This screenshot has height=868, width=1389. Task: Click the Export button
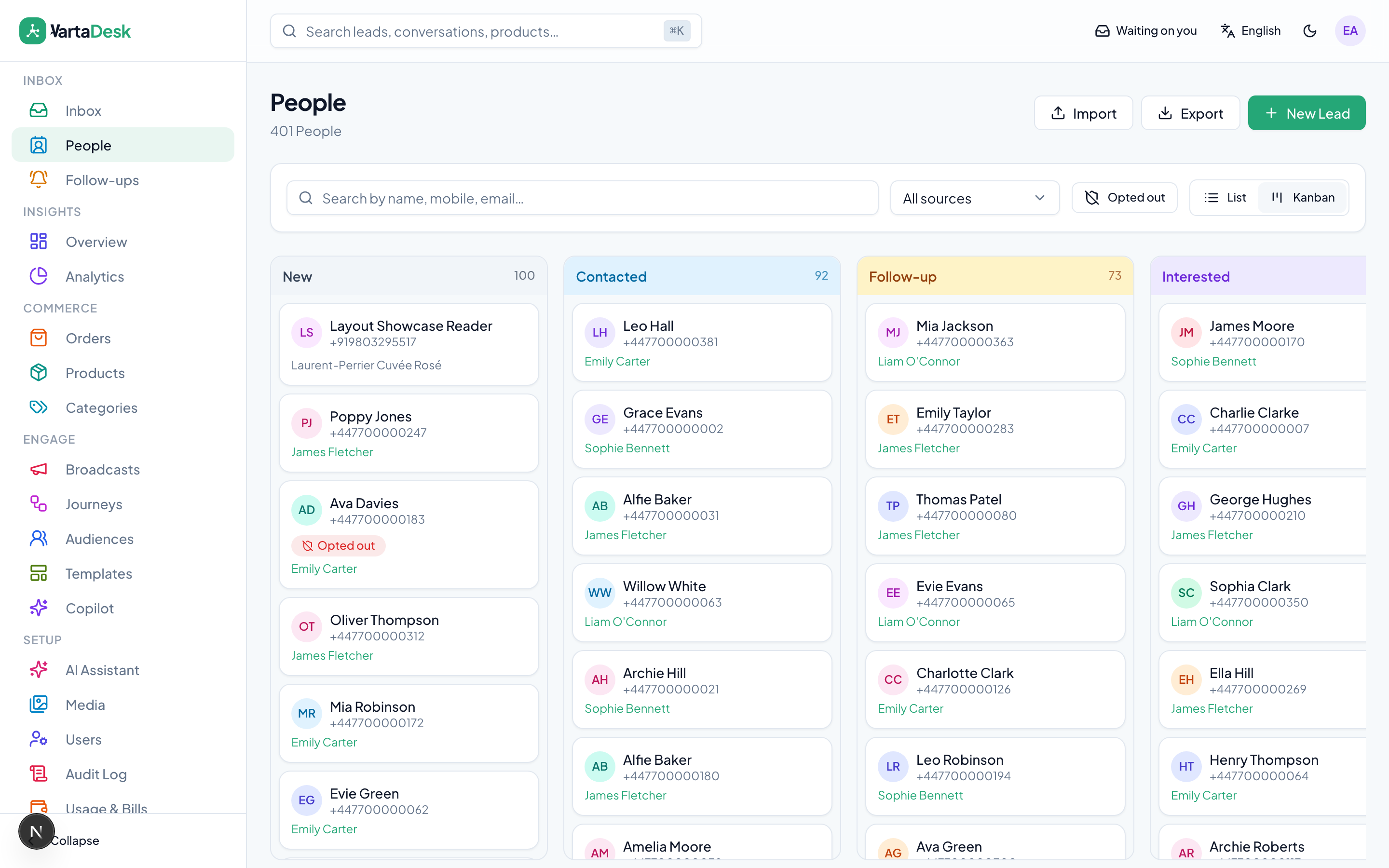point(1190,113)
